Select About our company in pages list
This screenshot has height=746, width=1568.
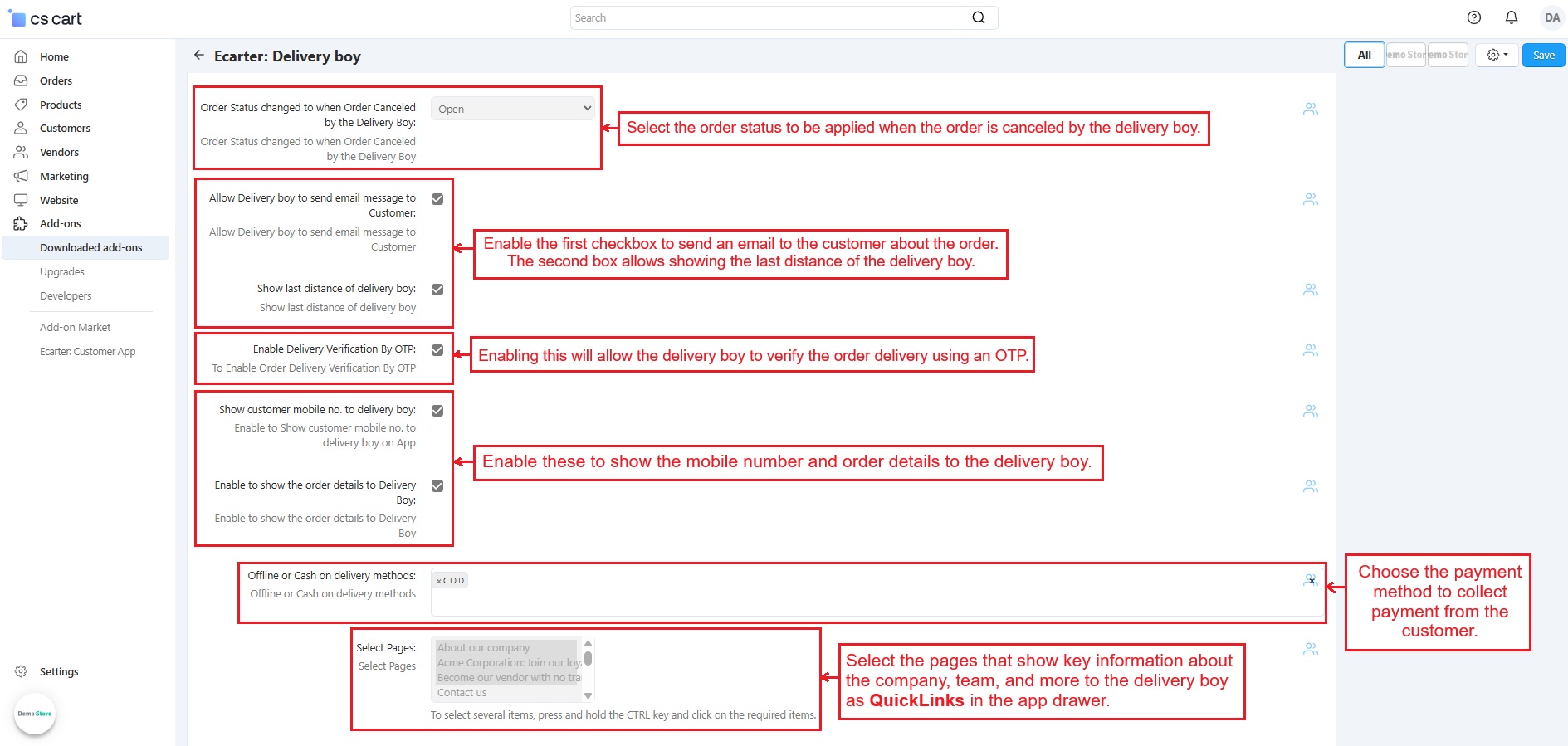point(483,647)
